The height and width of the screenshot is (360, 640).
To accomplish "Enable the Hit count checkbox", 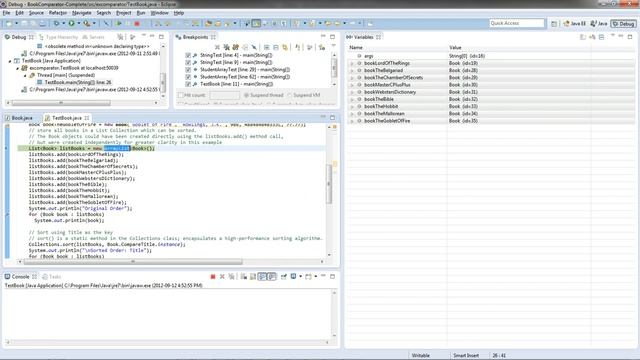I will click(180, 95).
